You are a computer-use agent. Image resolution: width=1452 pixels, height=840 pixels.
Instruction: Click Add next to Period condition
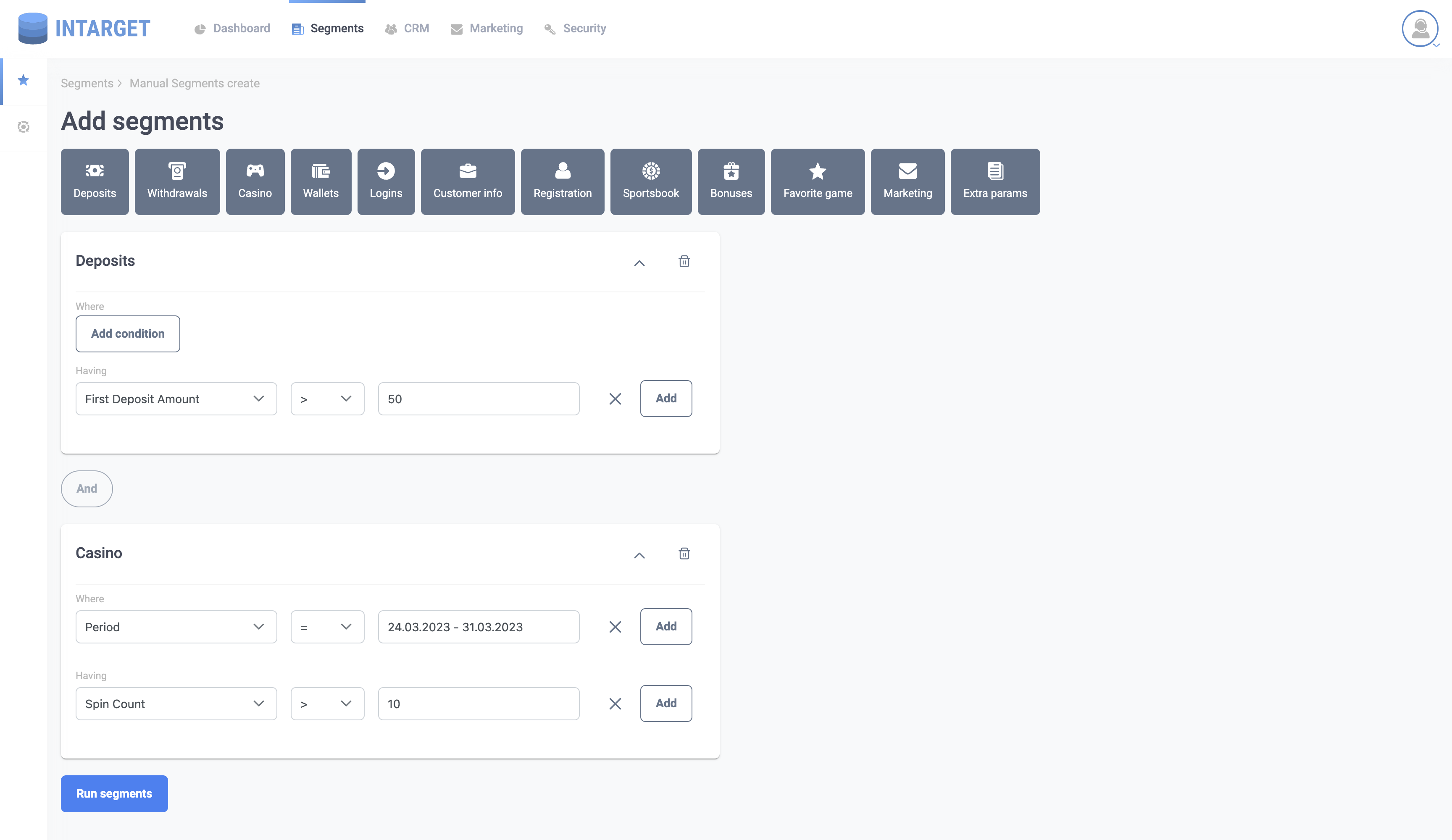tap(666, 626)
